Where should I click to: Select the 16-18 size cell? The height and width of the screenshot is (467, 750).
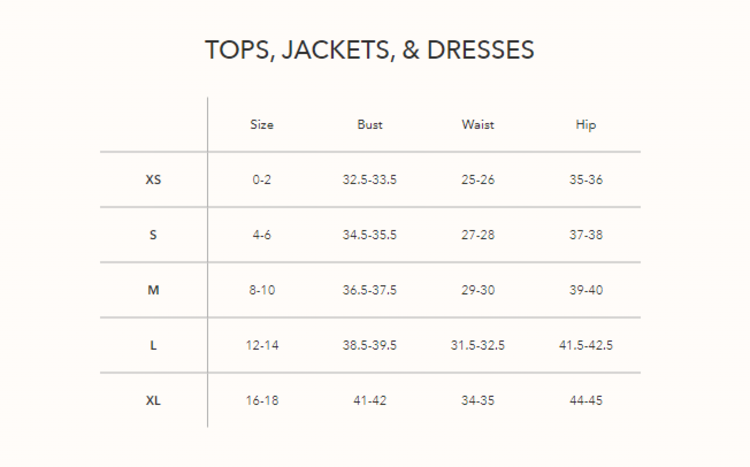pos(261,400)
